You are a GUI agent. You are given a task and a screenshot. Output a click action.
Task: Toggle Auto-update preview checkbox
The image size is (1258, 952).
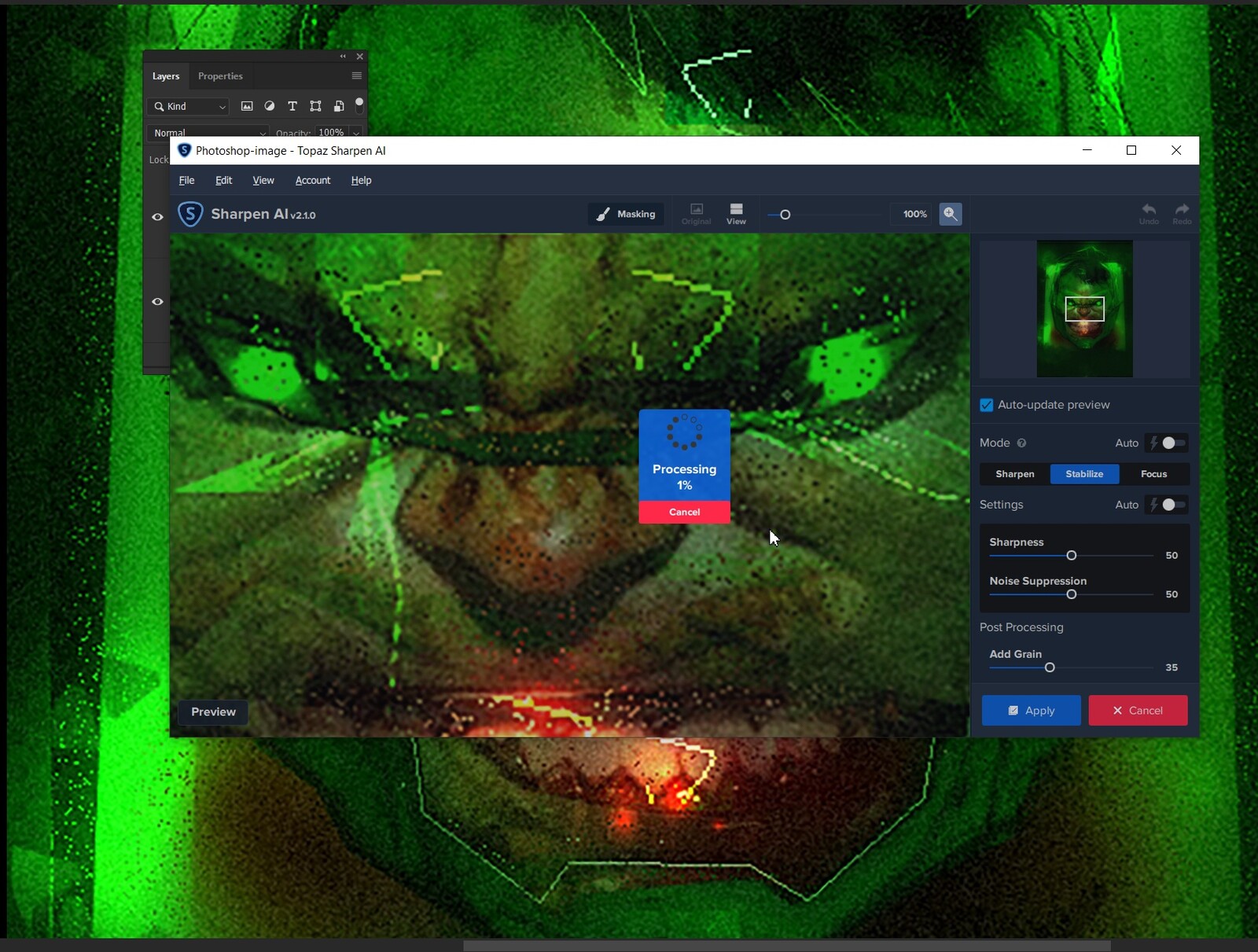986,405
